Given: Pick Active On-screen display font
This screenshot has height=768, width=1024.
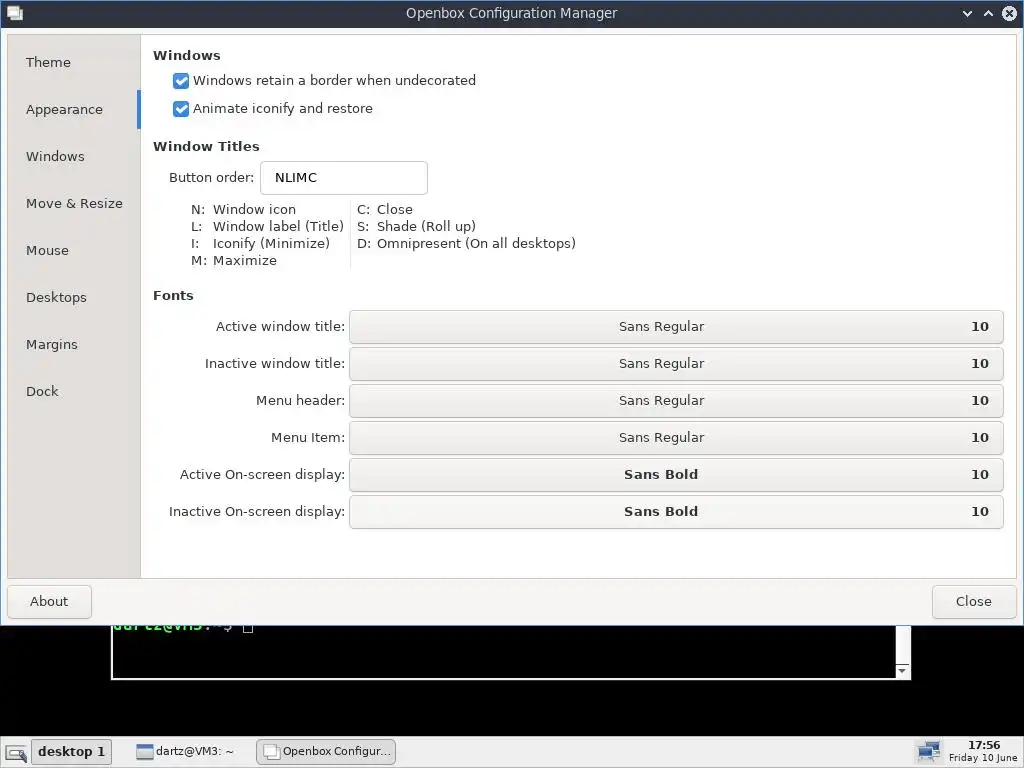Looking at the screenshot, I should [676, 475].
